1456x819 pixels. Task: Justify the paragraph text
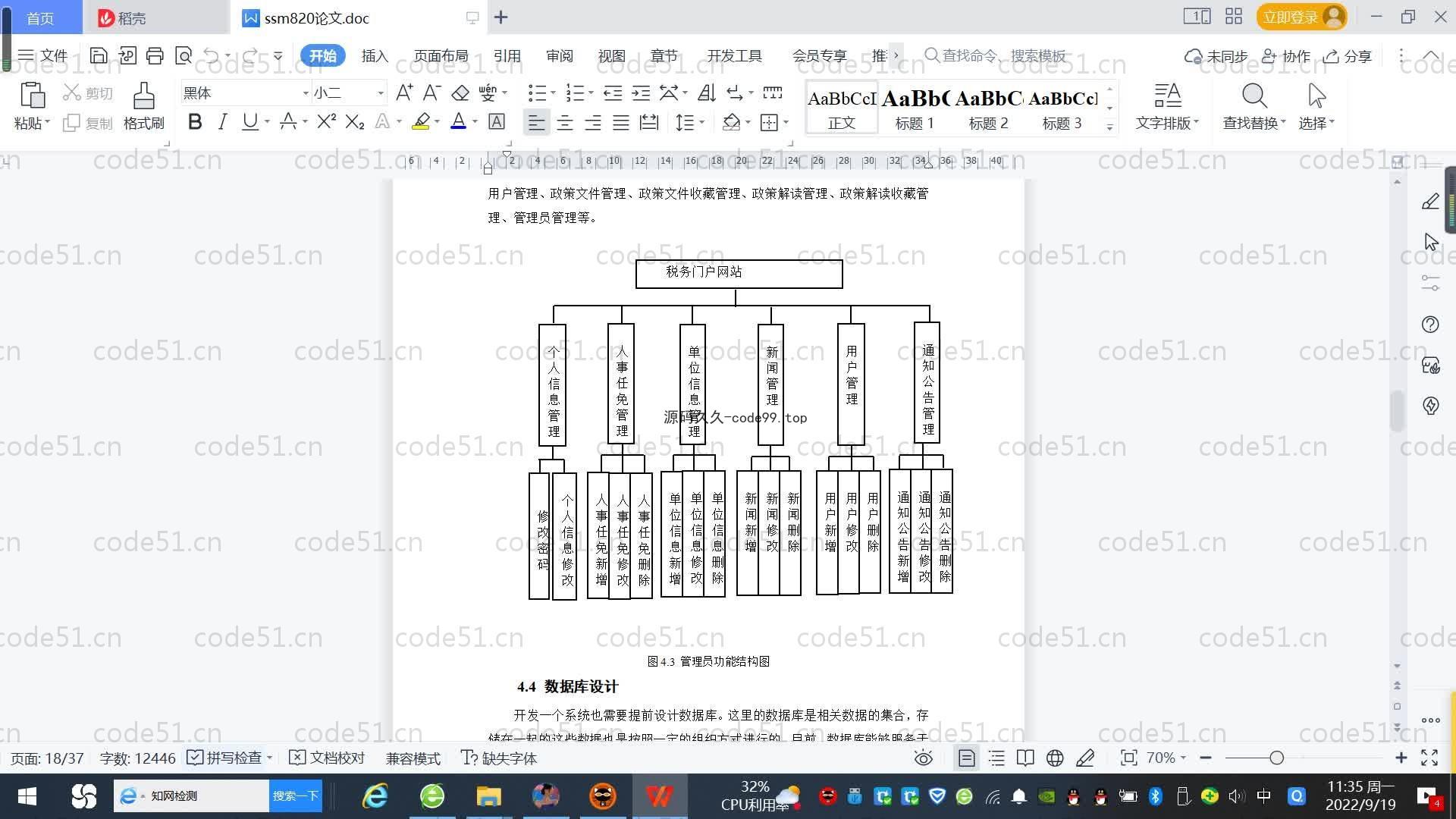coord(621,122)
